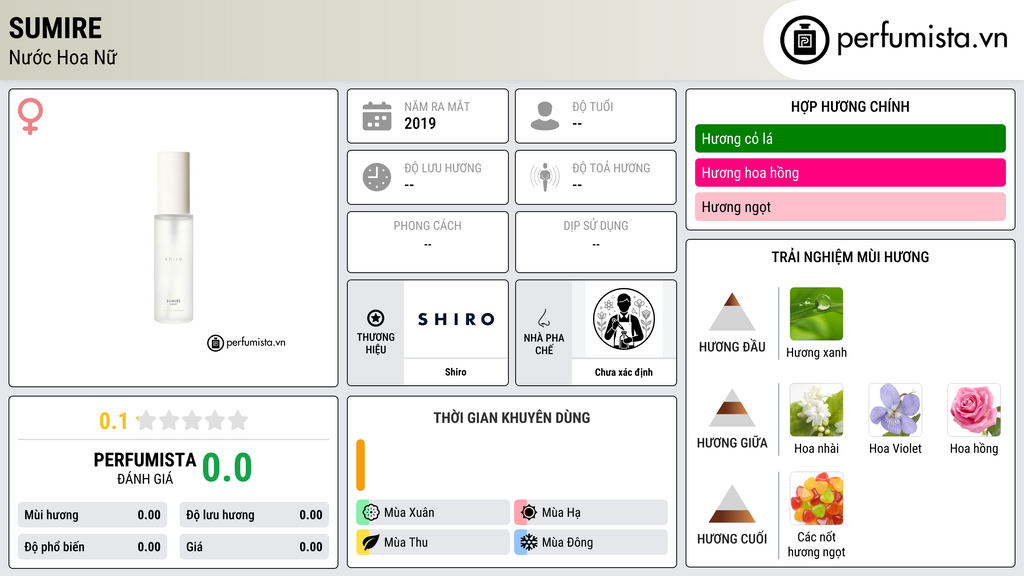Click the perfumista.vn mark under the bottle
The image size is (1024, 576).
point(246,342)
